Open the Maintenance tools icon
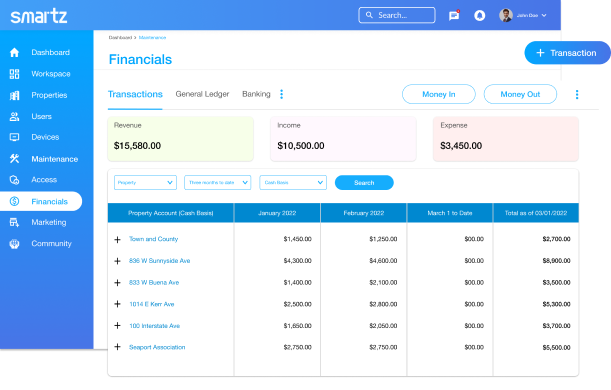The width and height of the screenshot is (611, 390). [14, 159]
